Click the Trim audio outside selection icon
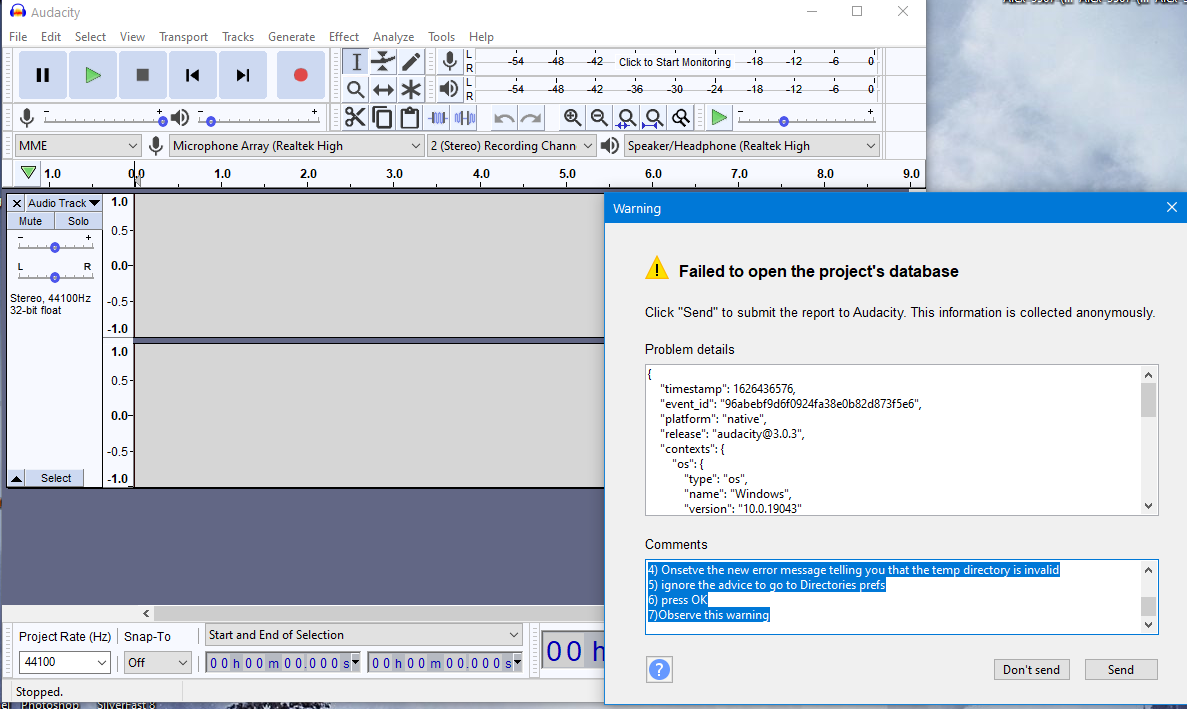 click(438, 117)
